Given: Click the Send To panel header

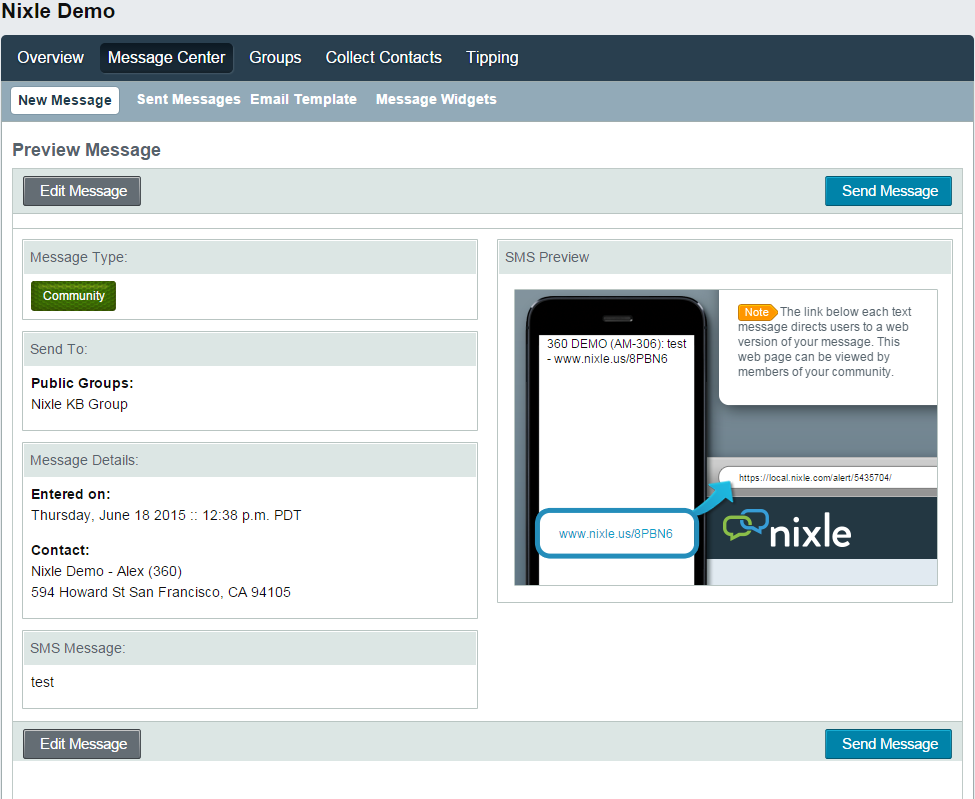Looking at the screenshot, I should point(250,349).
